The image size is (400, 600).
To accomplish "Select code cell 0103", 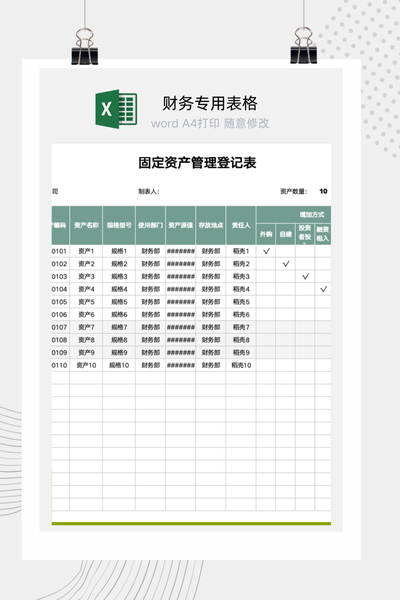I will (x=59, y=276).
